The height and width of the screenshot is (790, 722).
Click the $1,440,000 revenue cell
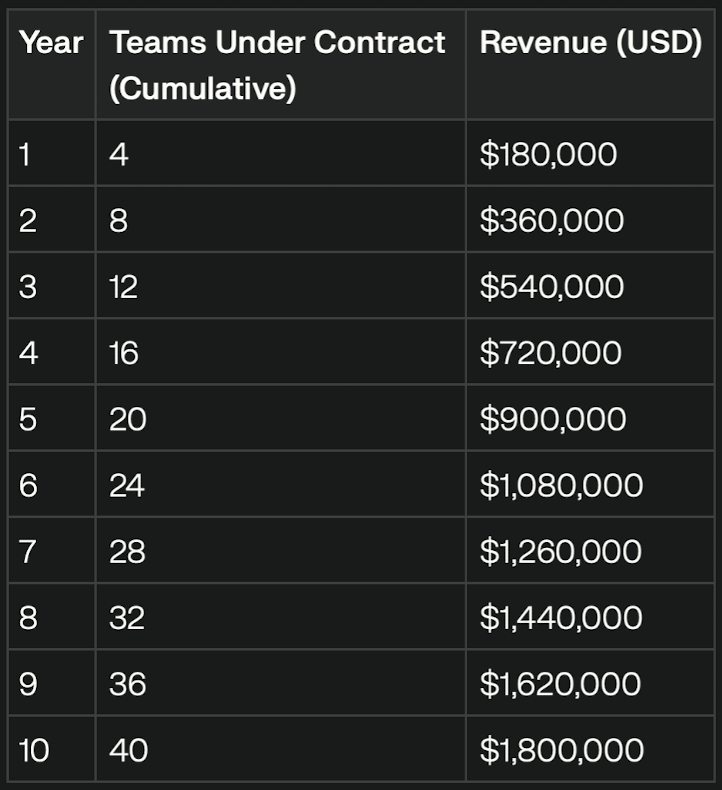coord(560,617)
